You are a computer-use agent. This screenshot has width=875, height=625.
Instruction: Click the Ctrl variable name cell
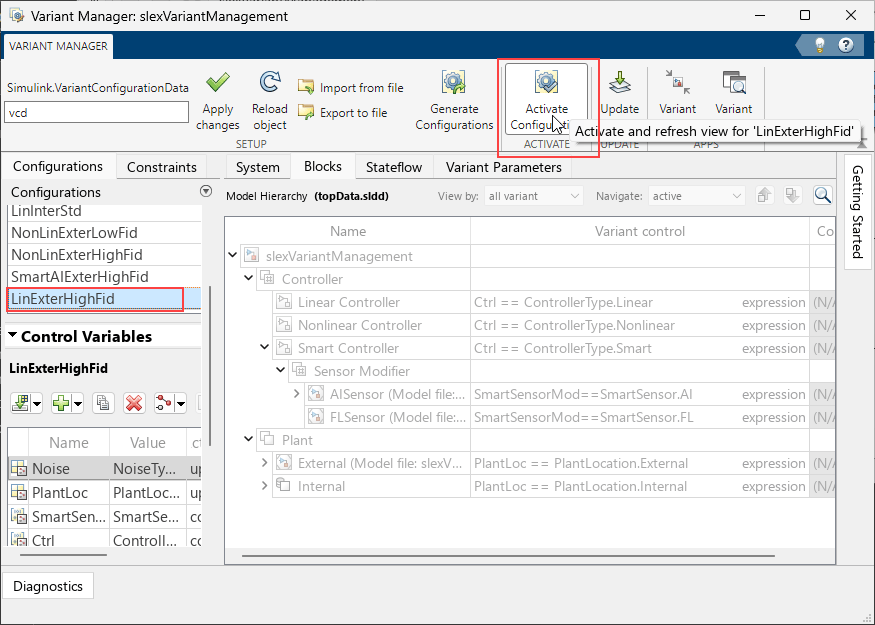point(69,540)
